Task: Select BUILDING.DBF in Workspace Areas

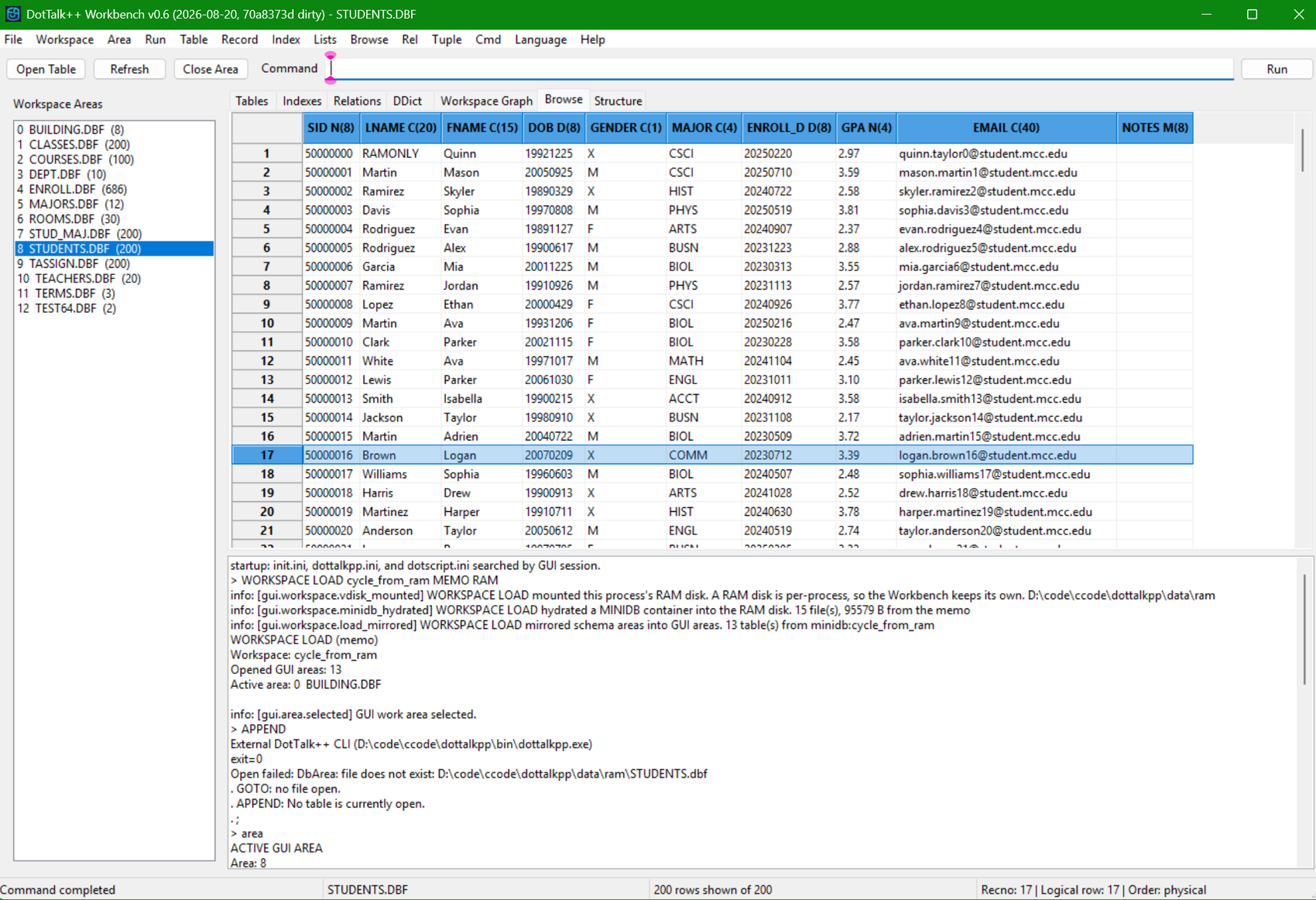Action: tap(114, 129)
